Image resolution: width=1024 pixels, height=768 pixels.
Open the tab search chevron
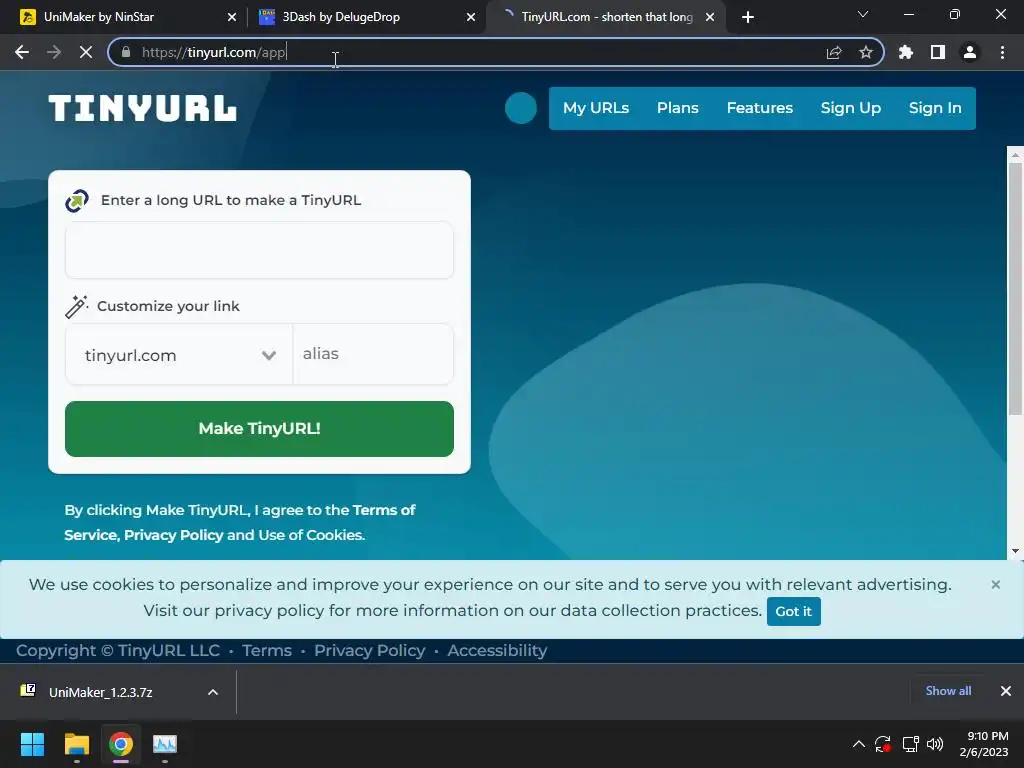(863, 14)
